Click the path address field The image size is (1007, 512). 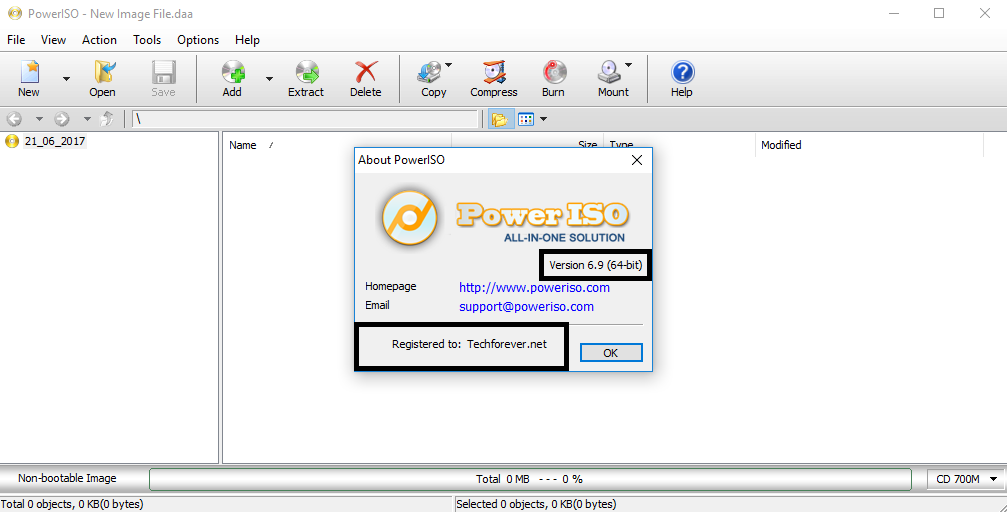tap(306, 119)
